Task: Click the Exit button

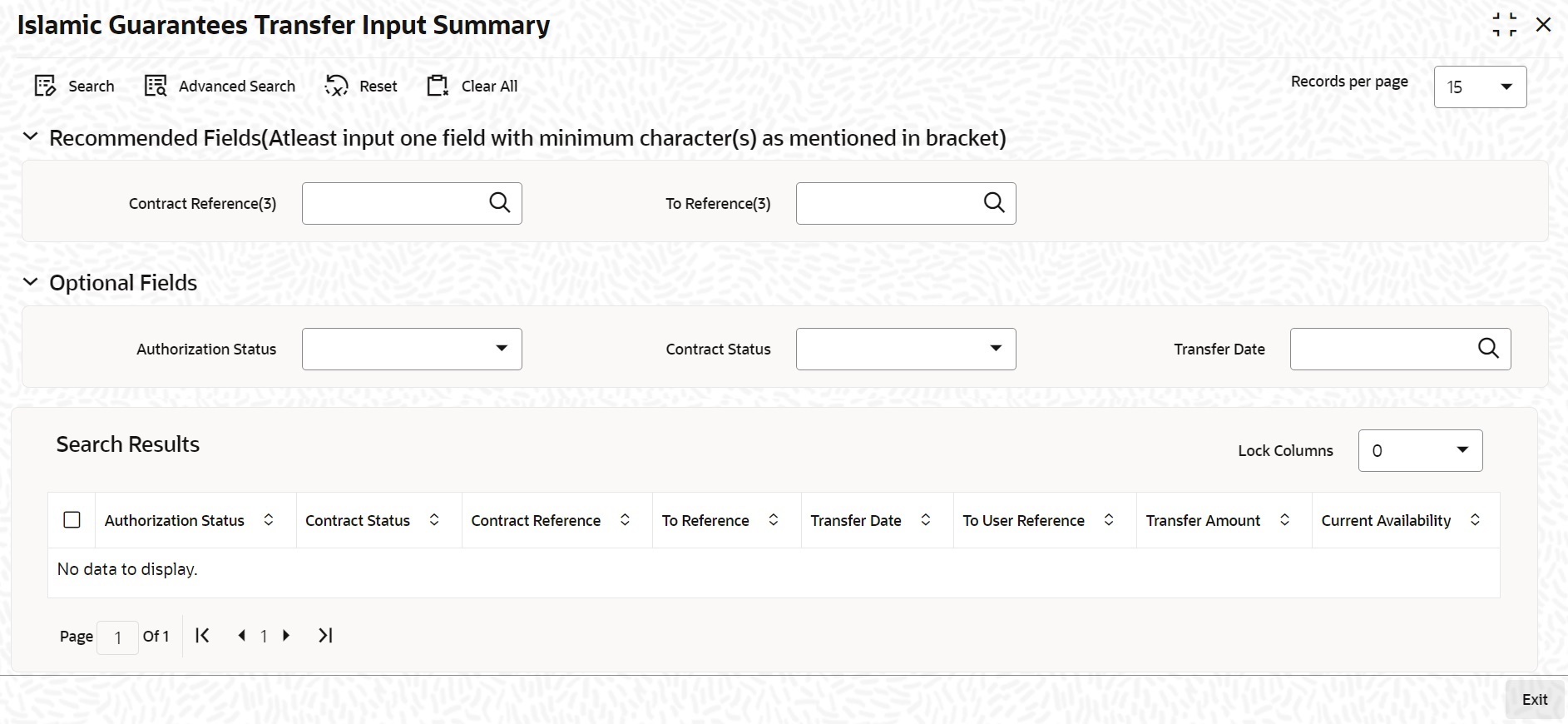Action: coord(1534,700)
